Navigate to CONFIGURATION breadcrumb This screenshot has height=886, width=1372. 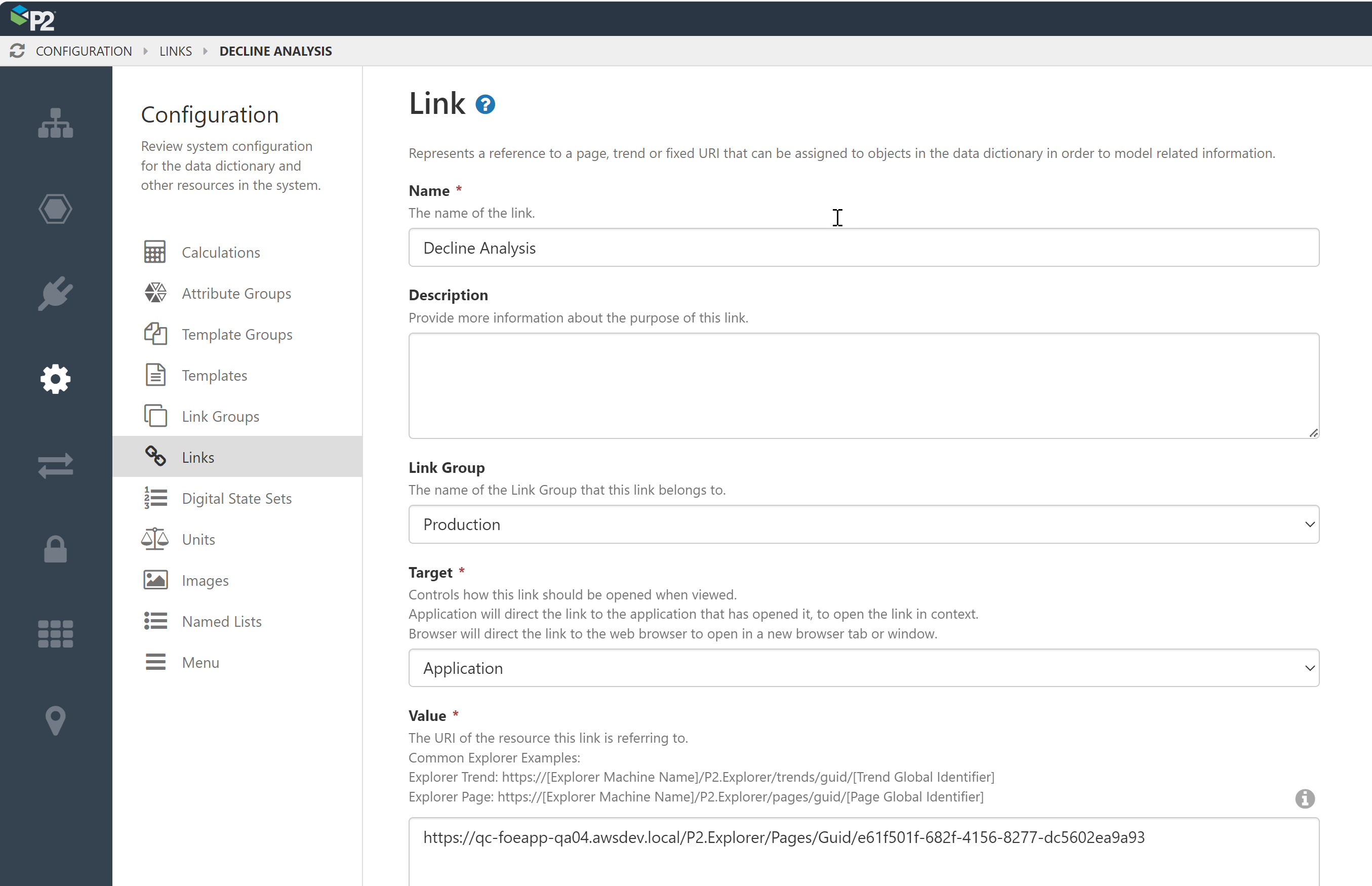(84, 51)
